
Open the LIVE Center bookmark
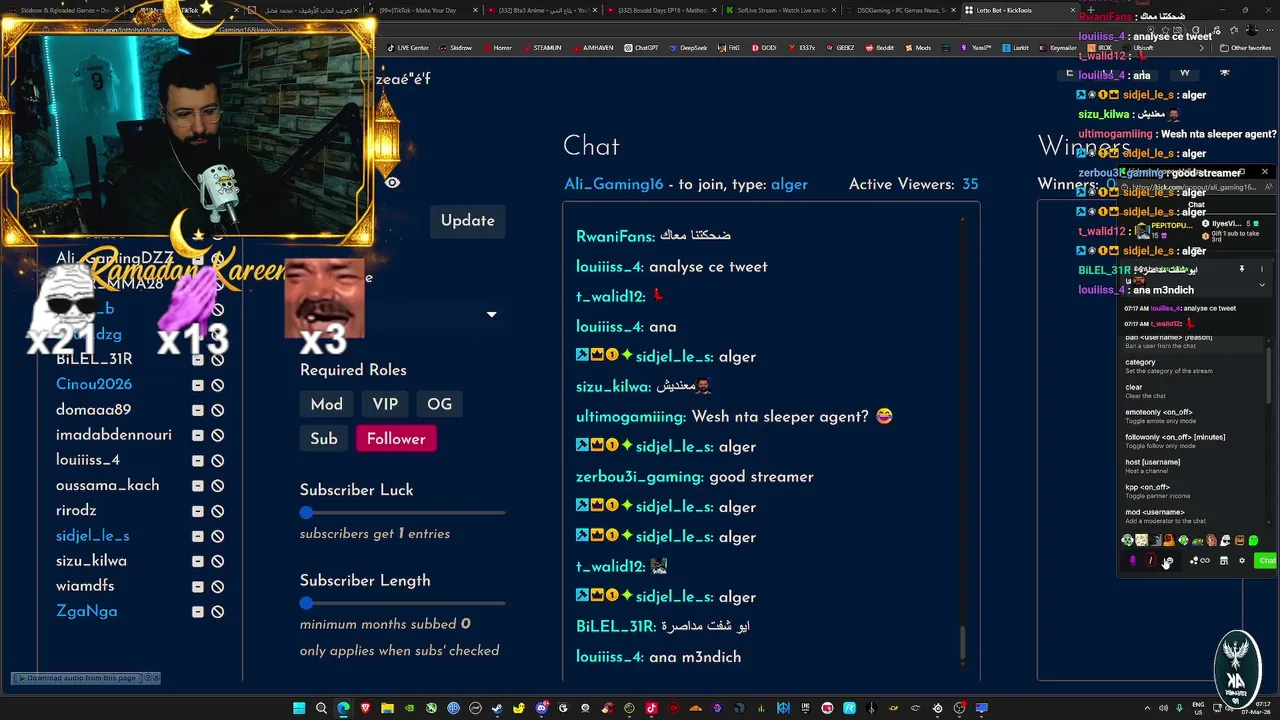pyautogui.click(x=407, y=48)
